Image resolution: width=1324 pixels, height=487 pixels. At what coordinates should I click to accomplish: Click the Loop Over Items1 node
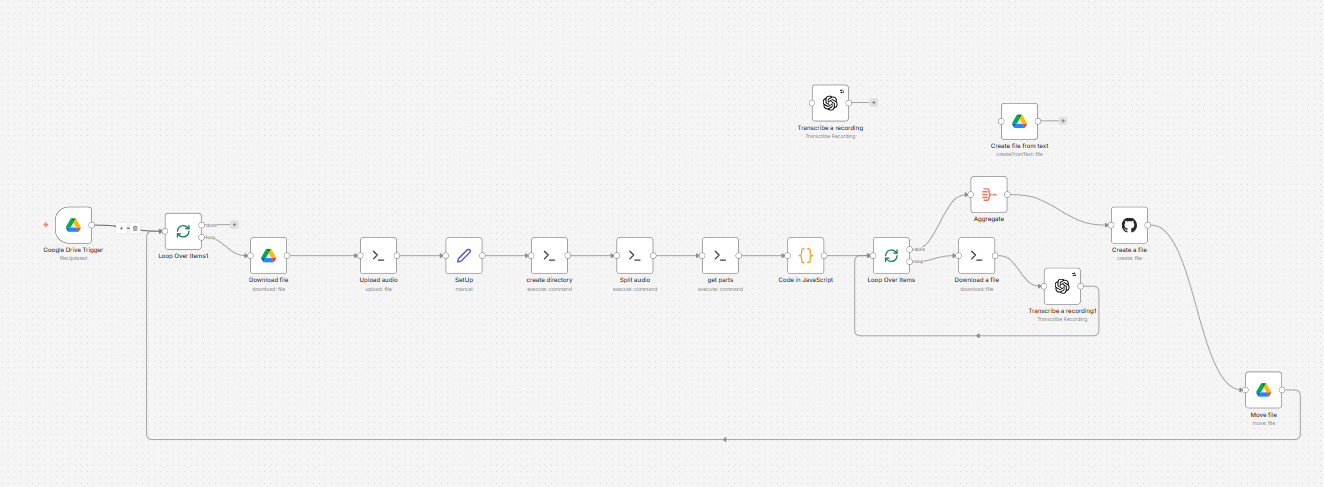click(x=183, y=231)
